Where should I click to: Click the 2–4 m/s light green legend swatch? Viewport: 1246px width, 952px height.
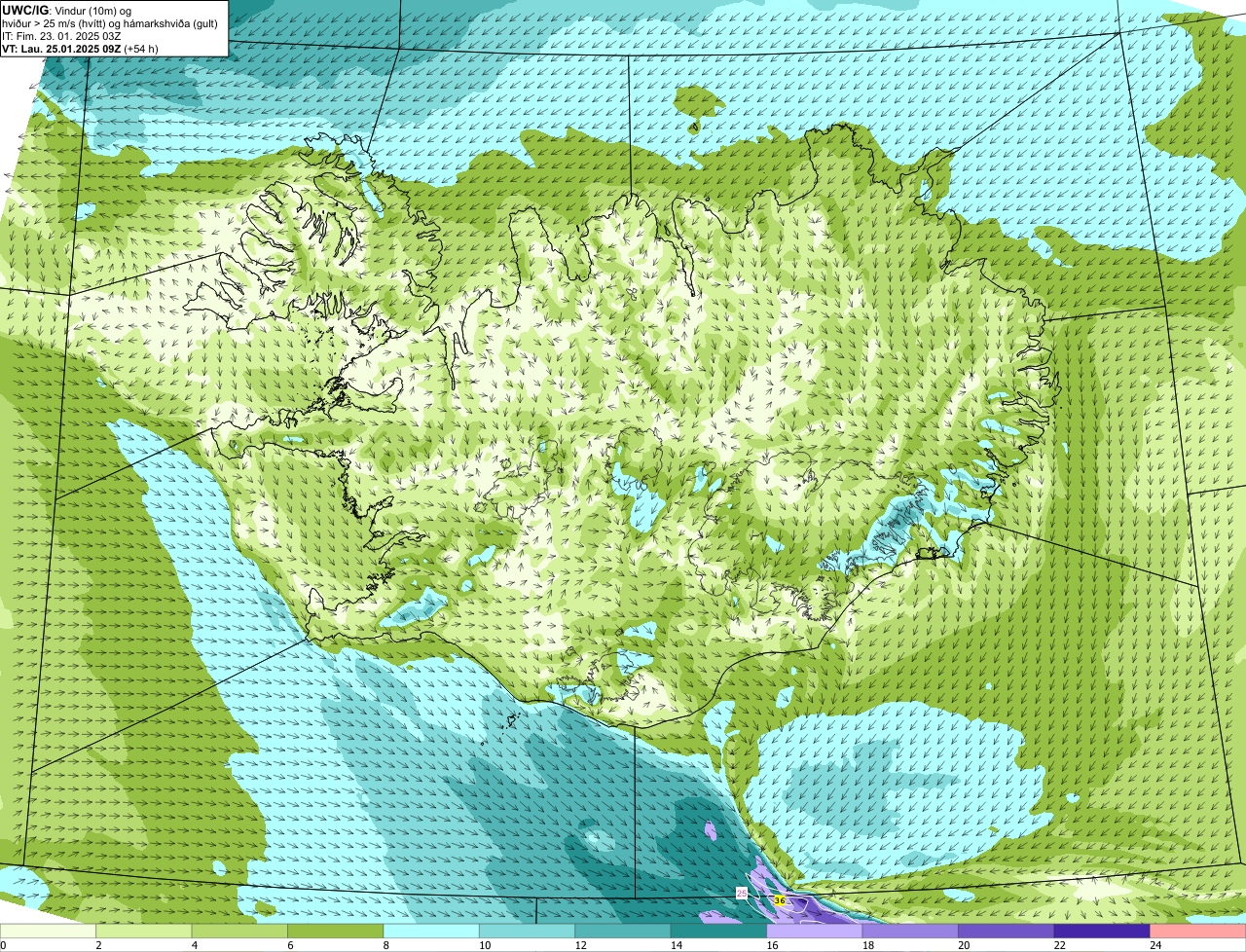pyautogui.click(x=144, y=932)
